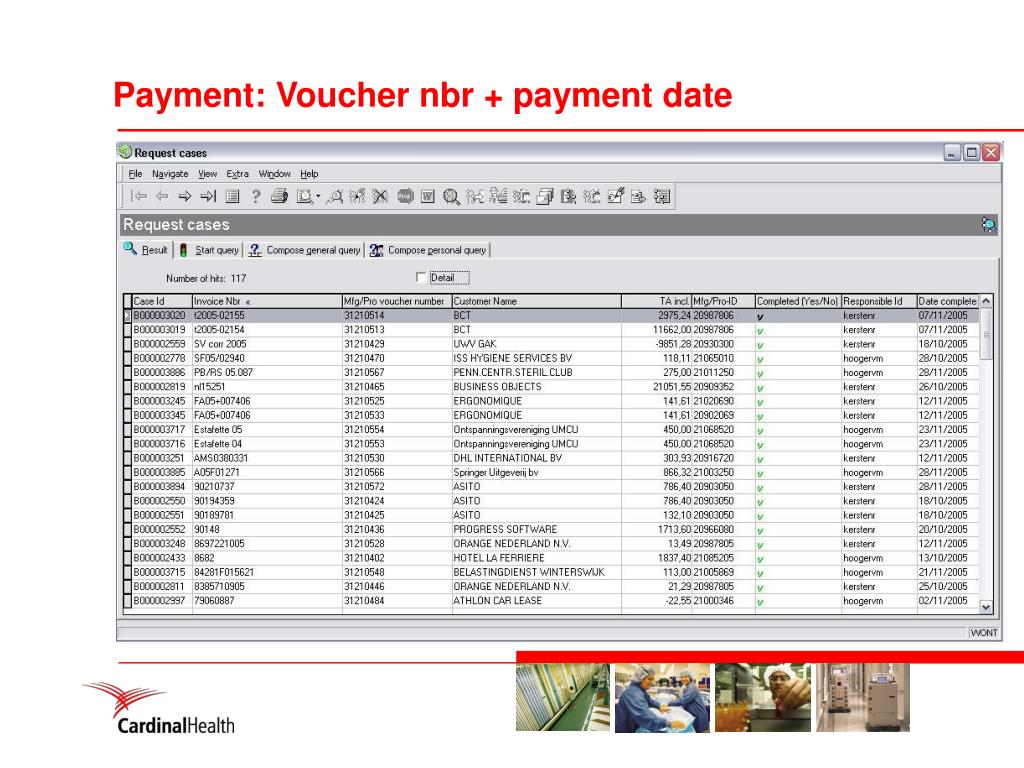Go to first record arrow icon
Viewport: 1024px width, 768px height.
pos(138,196)
